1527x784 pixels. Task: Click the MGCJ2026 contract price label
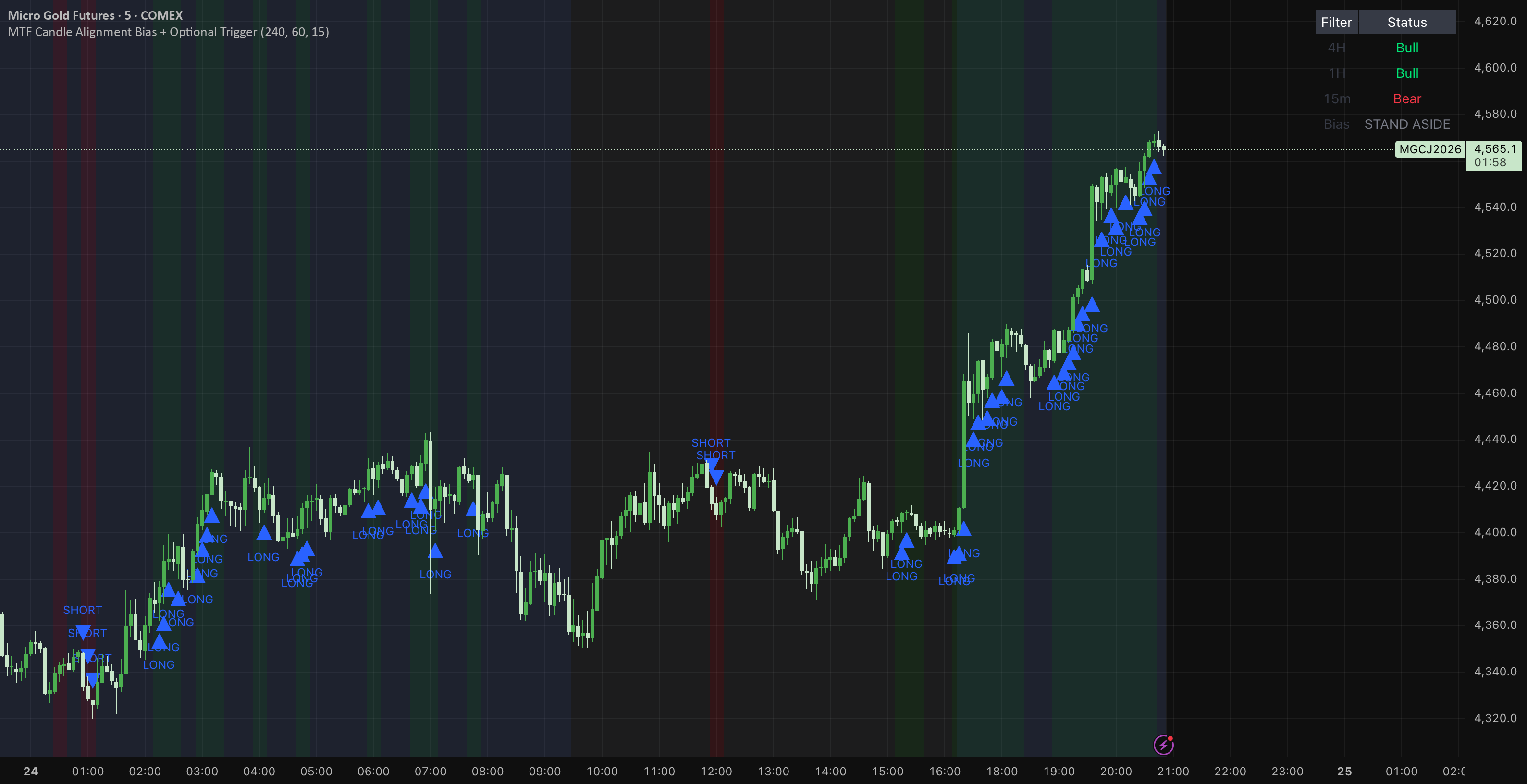(1430, 149)
